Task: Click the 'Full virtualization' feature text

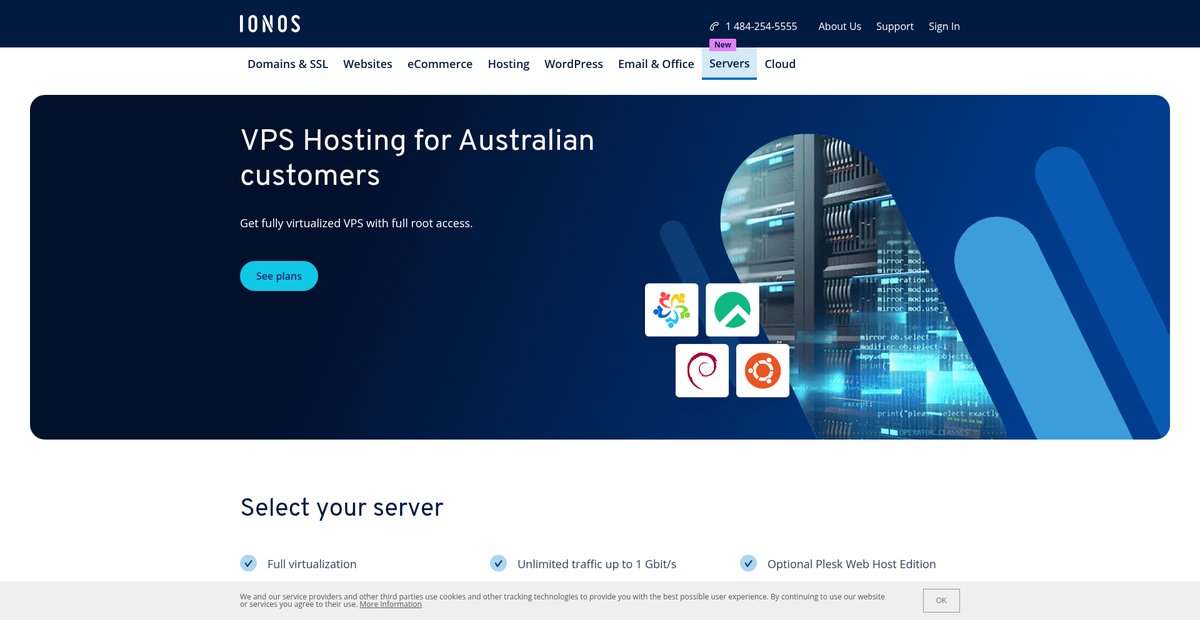Action: pyautogui.click(x=312, y=564)
